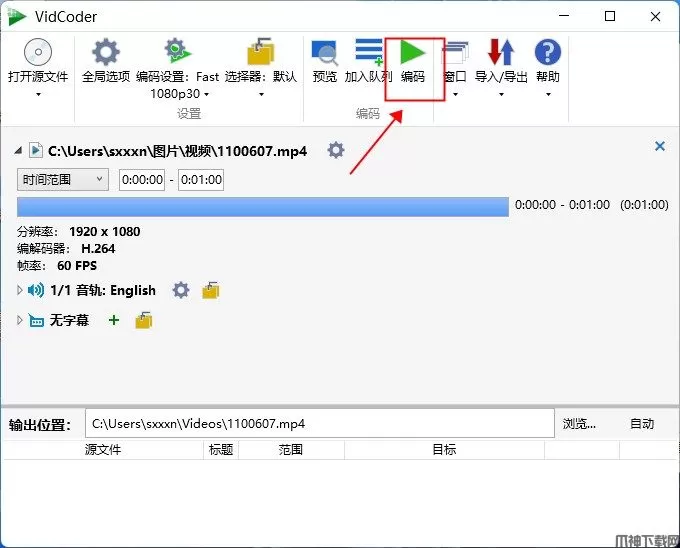Click the VidCoder logo in title bar
The image size is (680, 548).
coord(16,17)
